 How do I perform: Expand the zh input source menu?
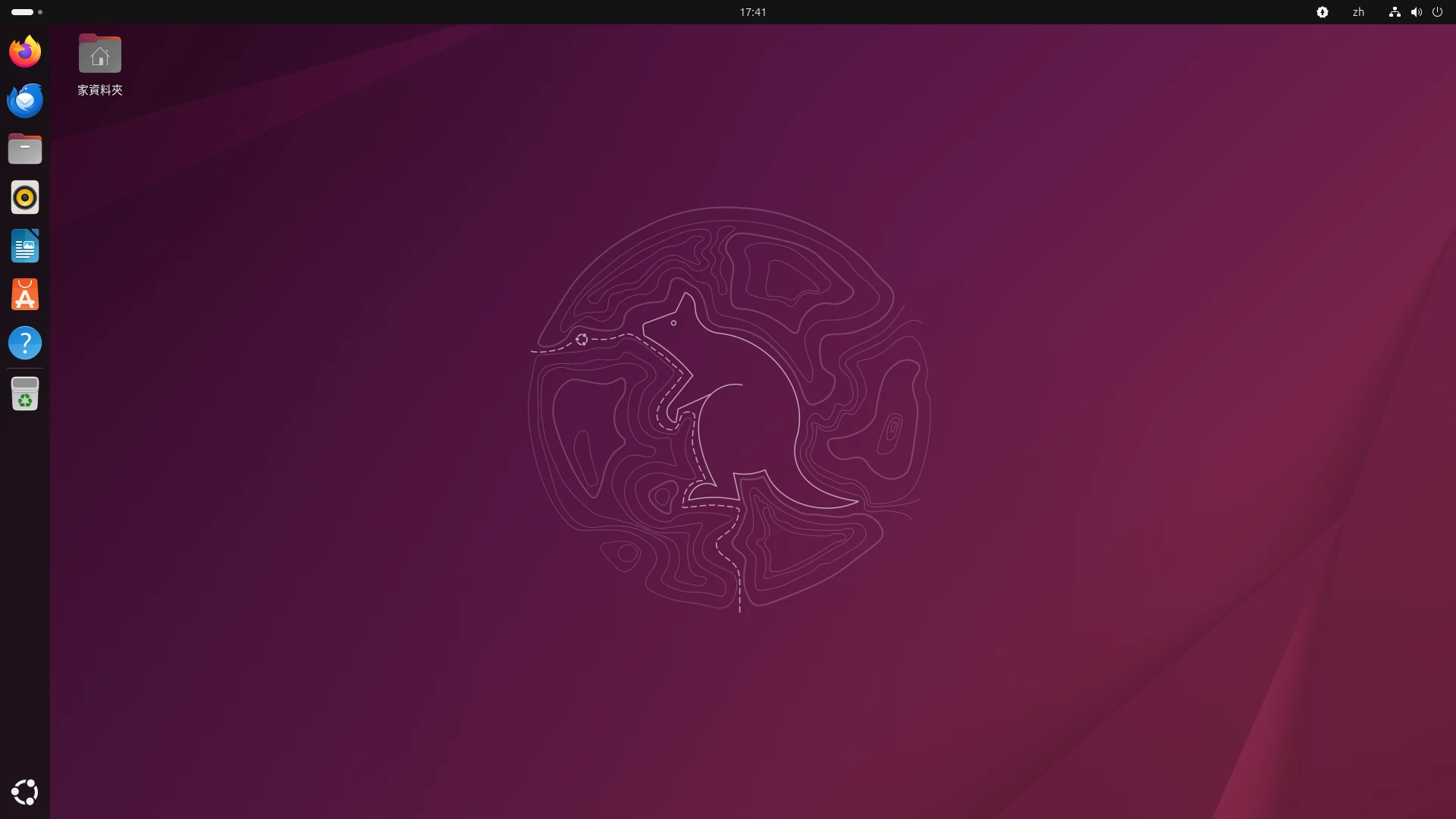click(1358, 12)
